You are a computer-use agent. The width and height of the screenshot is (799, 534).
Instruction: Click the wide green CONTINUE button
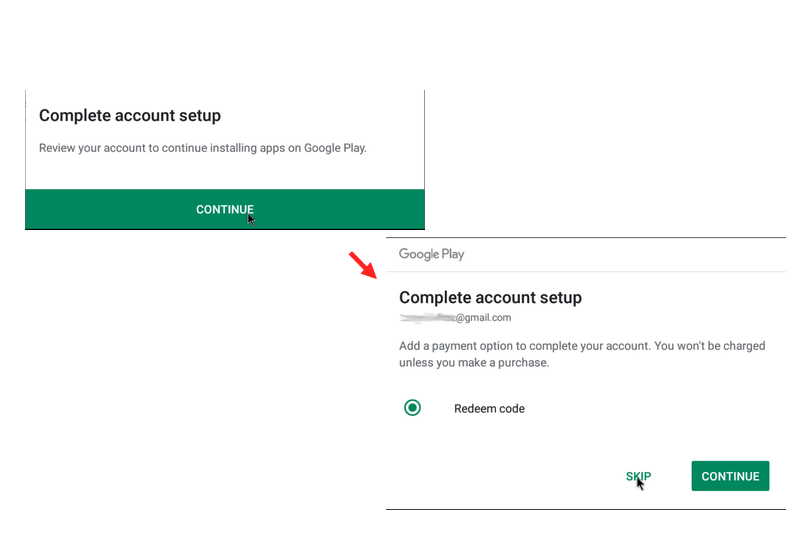pyautogui.click(x=225, y=209)
